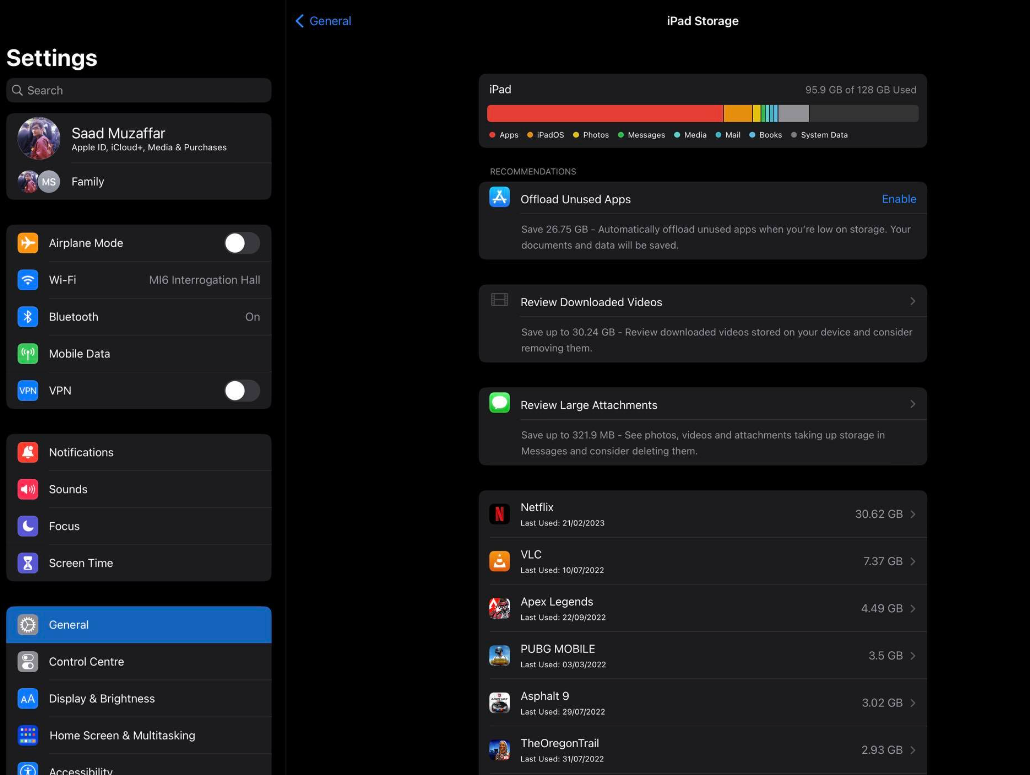The image size is (1030, 775).
Task: Tap the Control Centre switches icon
Action: coord(28,661)
